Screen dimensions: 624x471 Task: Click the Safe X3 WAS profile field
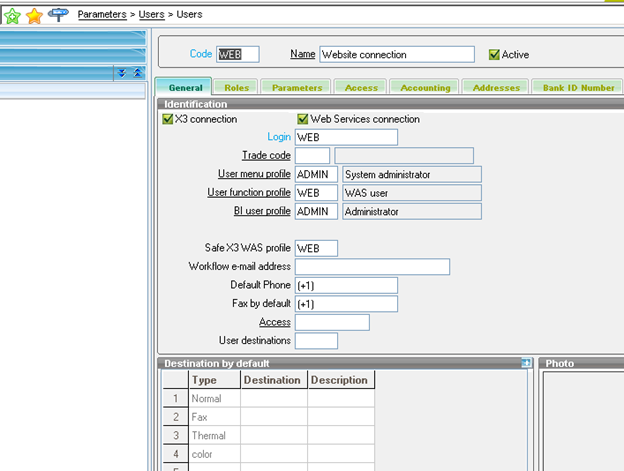[316, 248]
